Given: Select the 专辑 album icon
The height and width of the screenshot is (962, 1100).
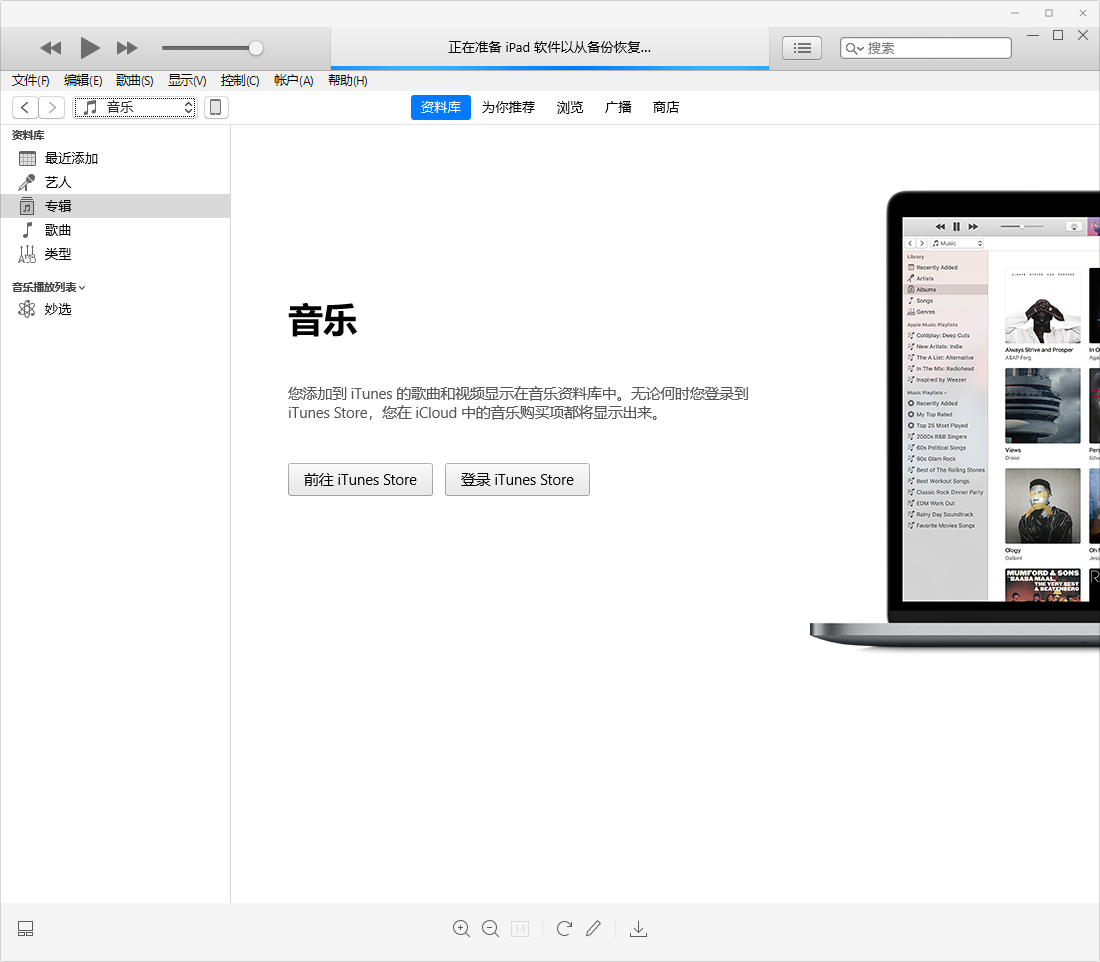Looking at the screenshot, I should (27, 206).
